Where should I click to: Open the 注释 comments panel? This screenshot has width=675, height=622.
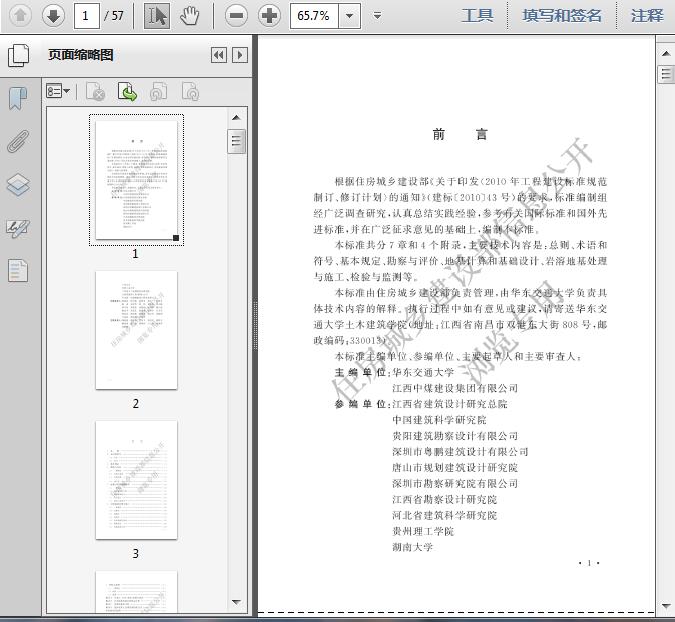coord(647,15)
